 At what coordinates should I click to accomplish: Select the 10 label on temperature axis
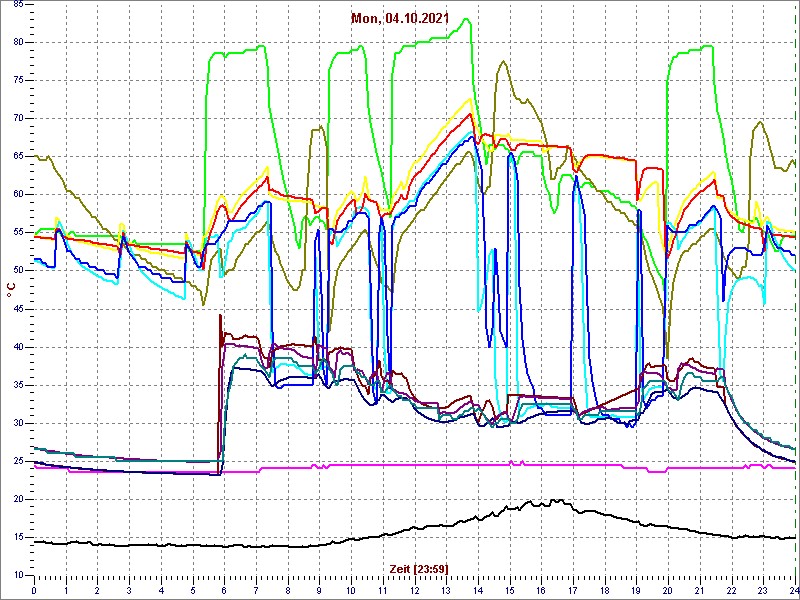tap(17, 576)
